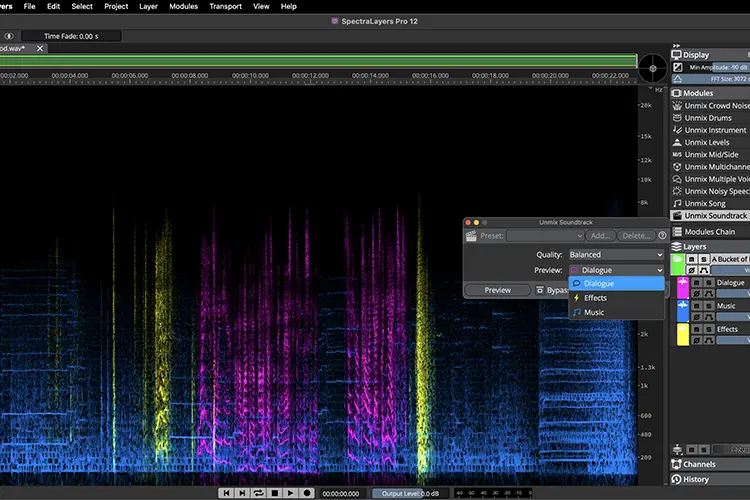Select the Unmix Soundtrack module

pos(710,216)
